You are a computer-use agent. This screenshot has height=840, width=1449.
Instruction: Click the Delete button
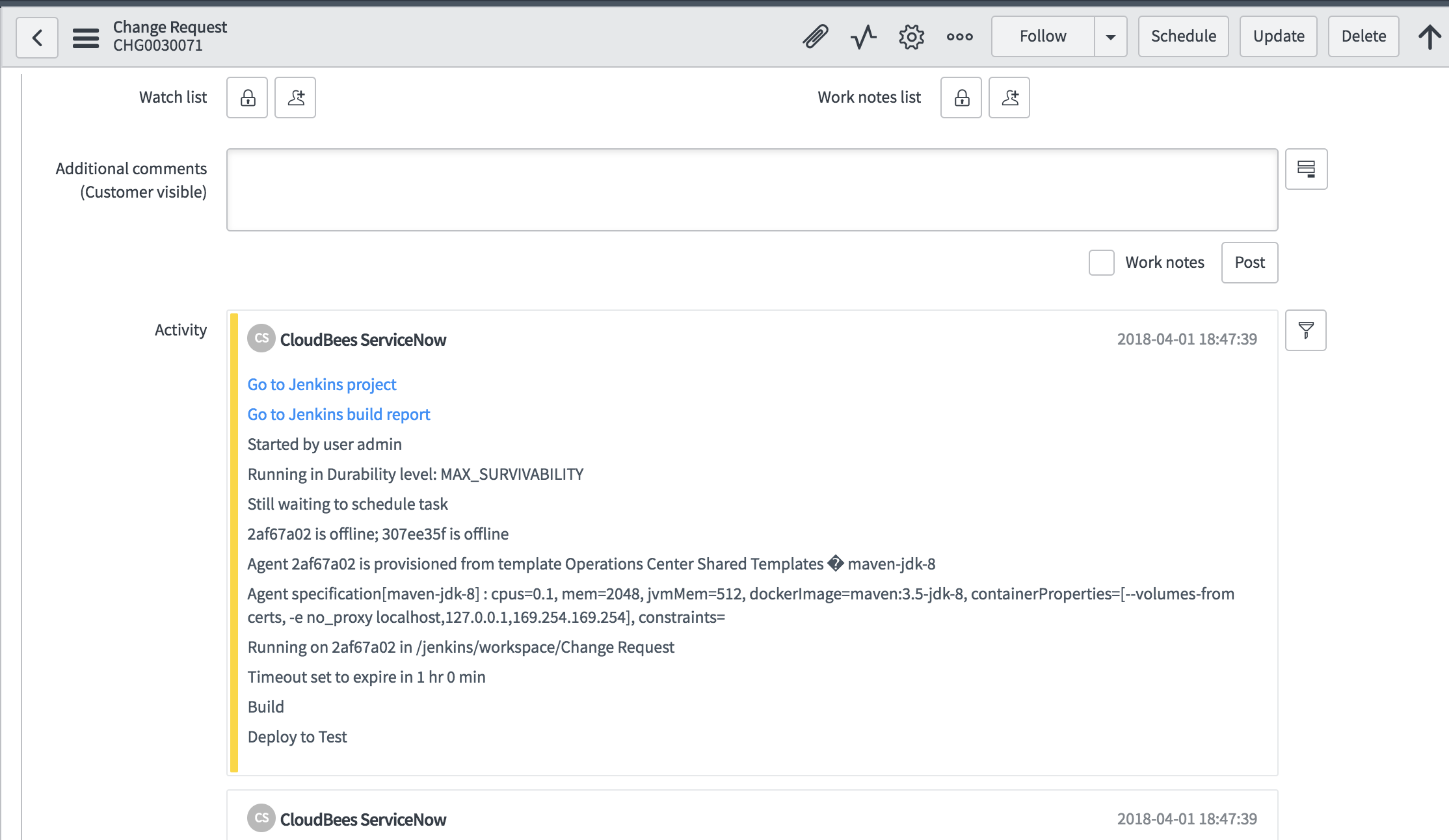click(1363, 36)
